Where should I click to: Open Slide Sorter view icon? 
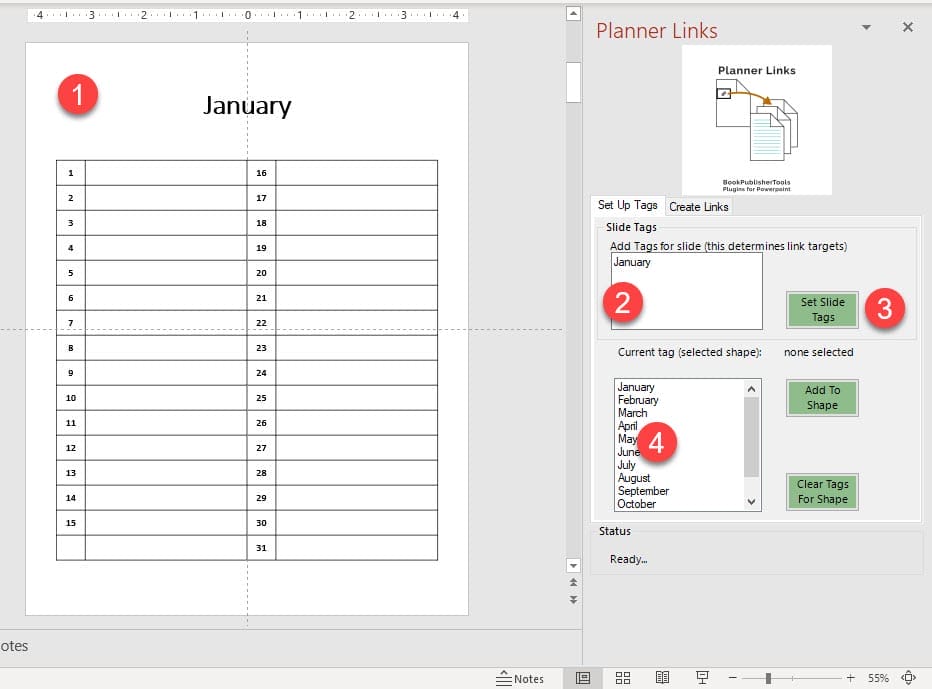pos(623,678)
